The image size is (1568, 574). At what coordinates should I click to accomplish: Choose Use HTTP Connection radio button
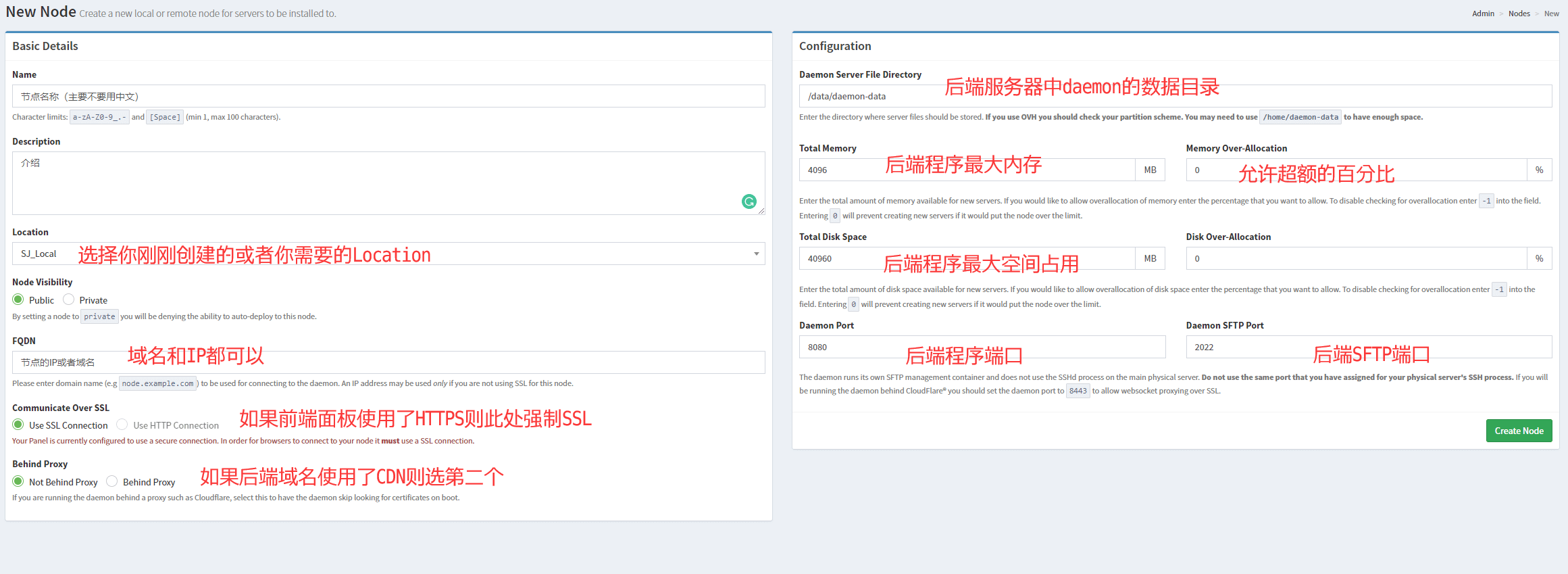pos(122,425)
